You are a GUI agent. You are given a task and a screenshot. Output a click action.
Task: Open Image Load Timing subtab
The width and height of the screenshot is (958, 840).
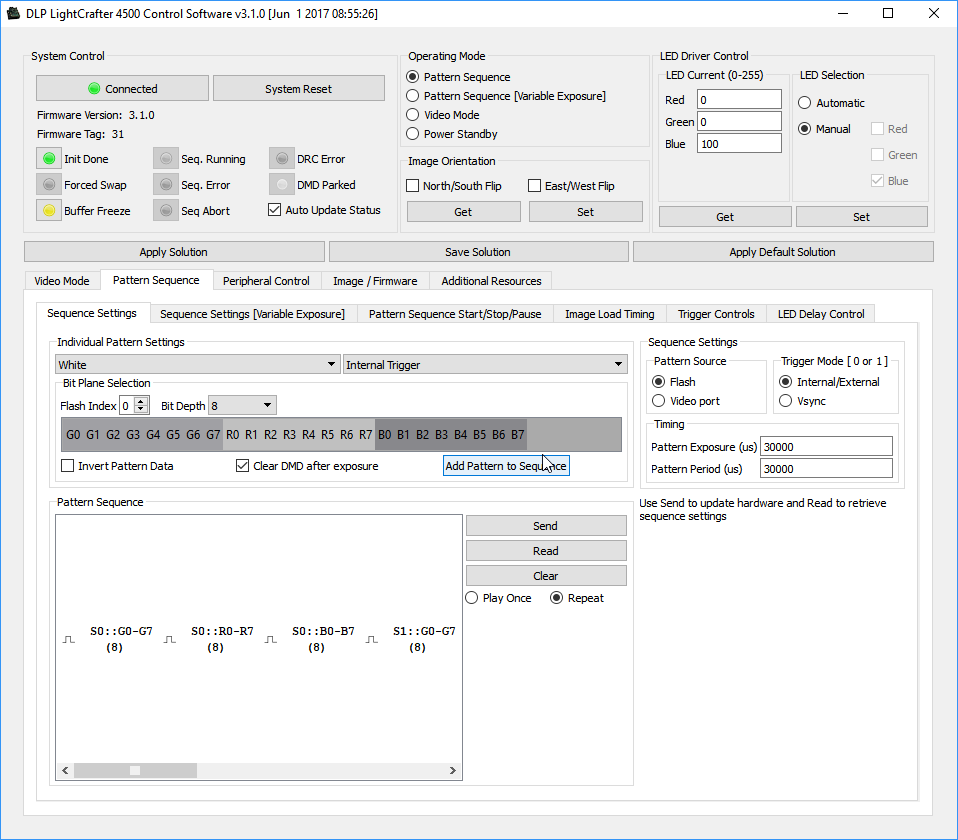610,314
